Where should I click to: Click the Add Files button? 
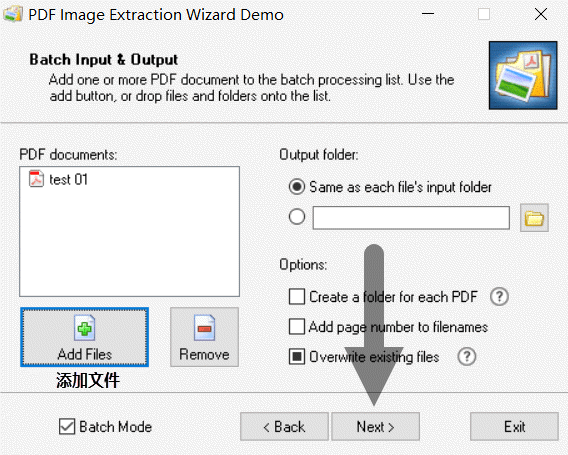[x=84, y=337]
